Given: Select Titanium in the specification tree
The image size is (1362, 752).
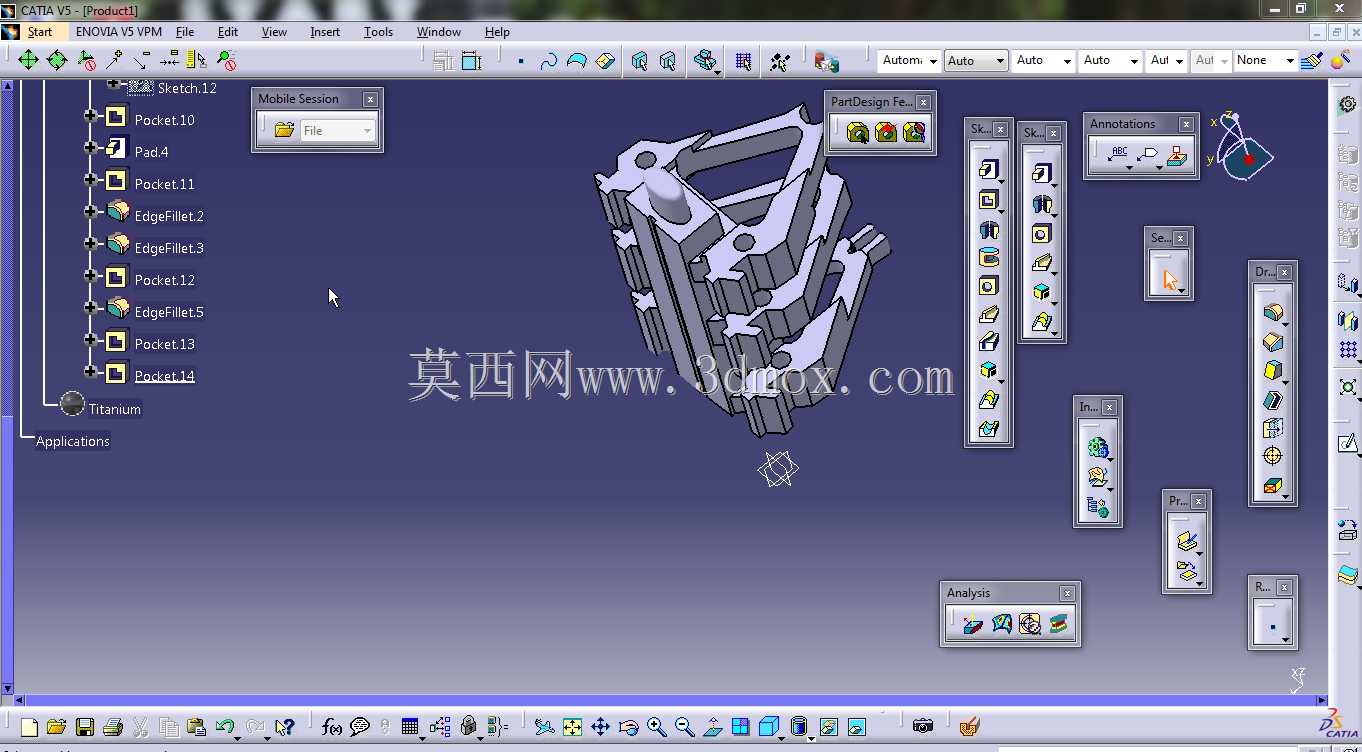Looking at the screenshot, I should click(x=114, y=409).
